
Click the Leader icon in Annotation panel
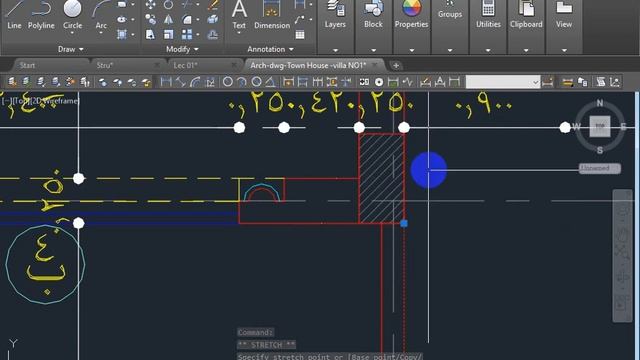[300, 19]
